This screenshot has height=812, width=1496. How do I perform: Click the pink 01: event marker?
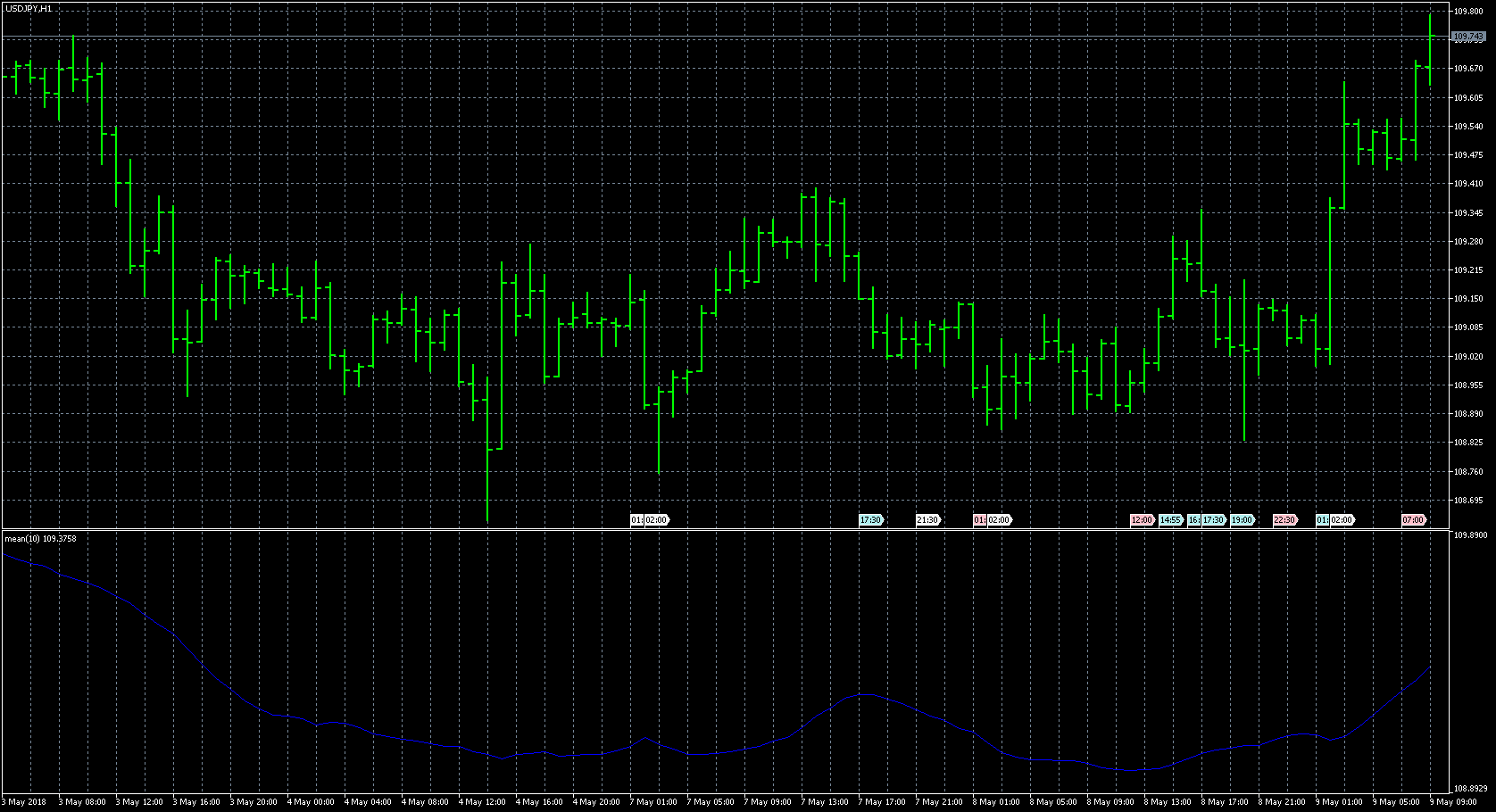[979, 520]
